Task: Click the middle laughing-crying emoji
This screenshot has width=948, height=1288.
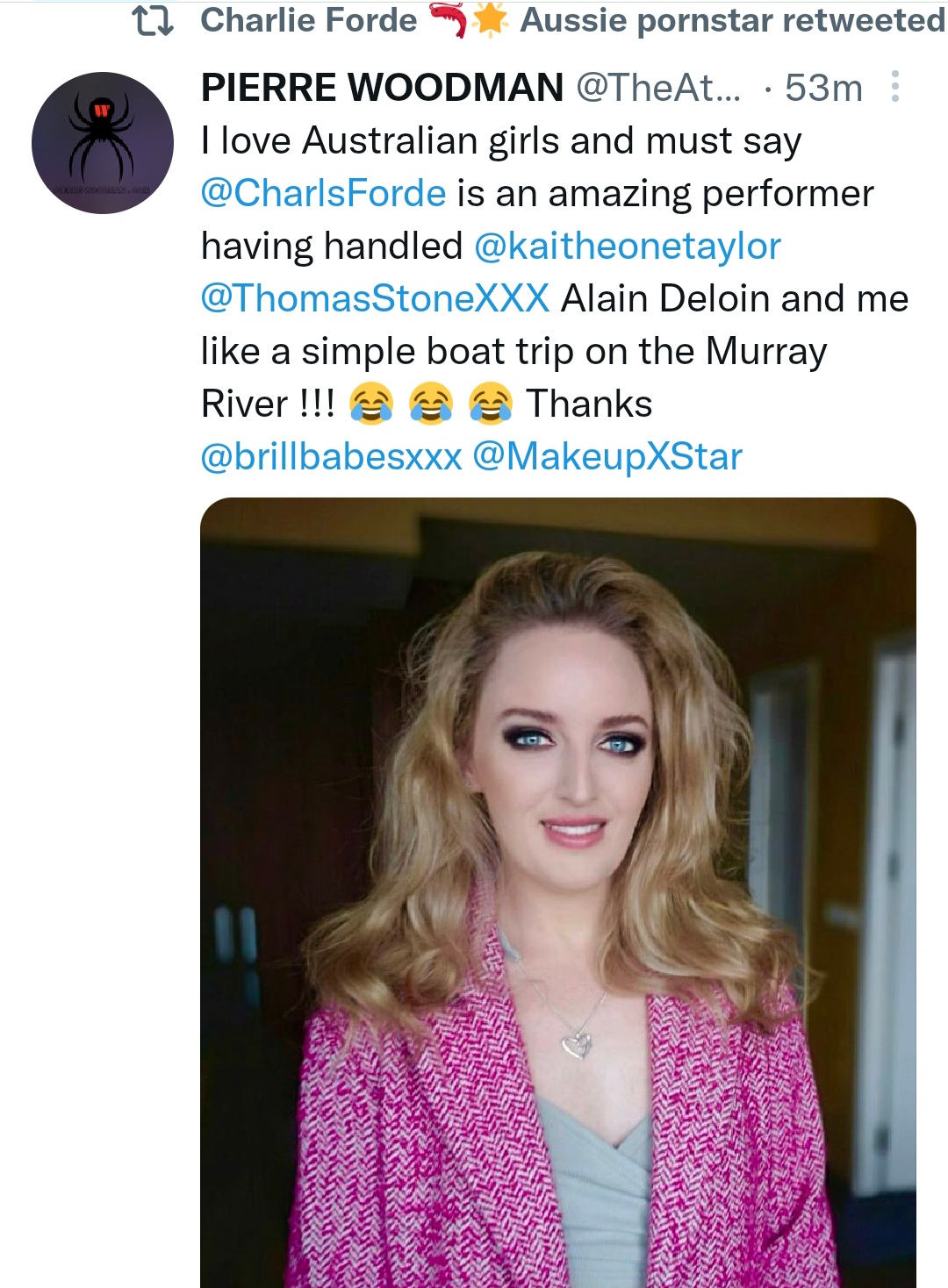Action: [431, 404]
